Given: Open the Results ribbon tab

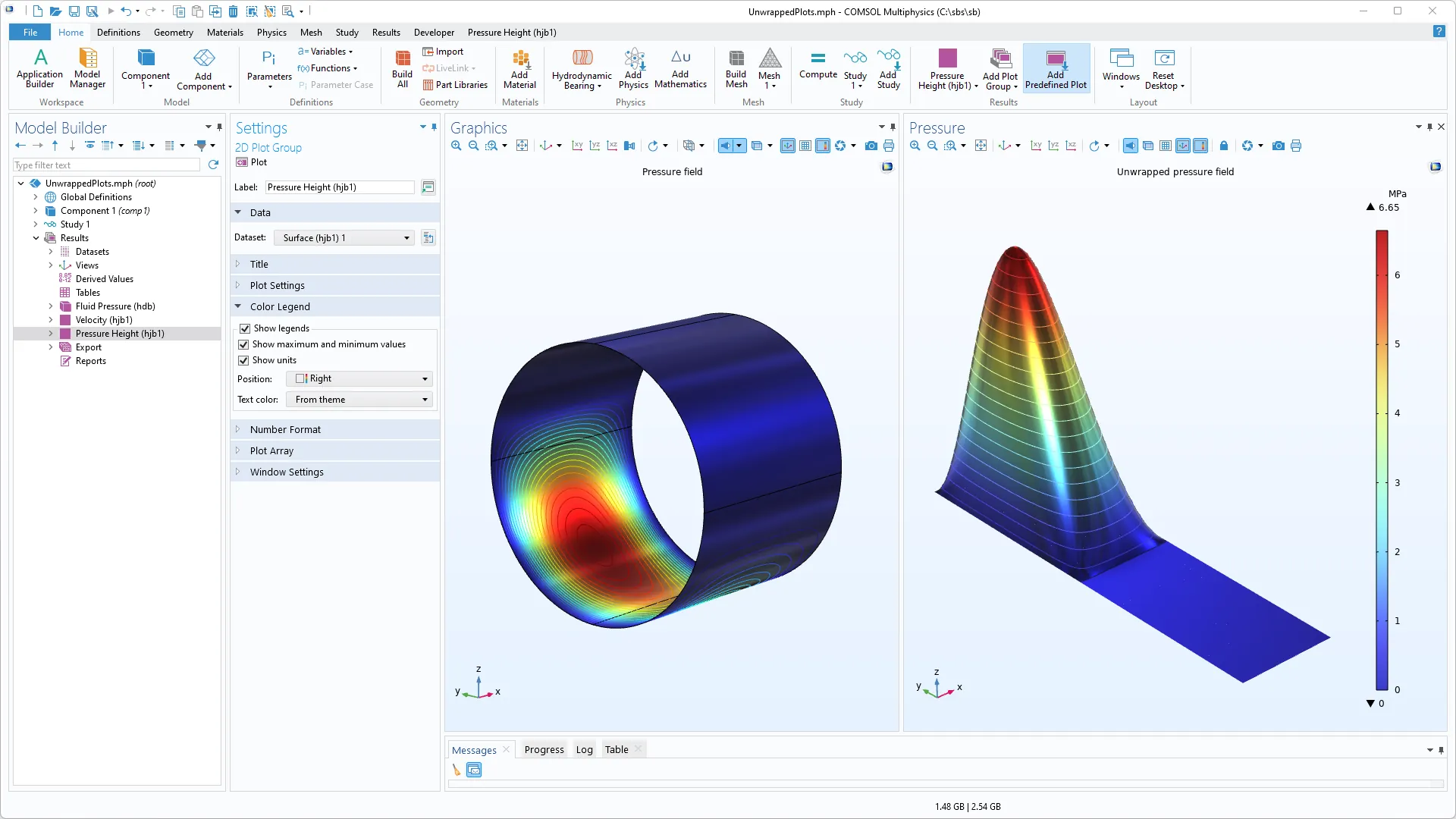Looking at the screenshot, I should click(x=386, y=33).
